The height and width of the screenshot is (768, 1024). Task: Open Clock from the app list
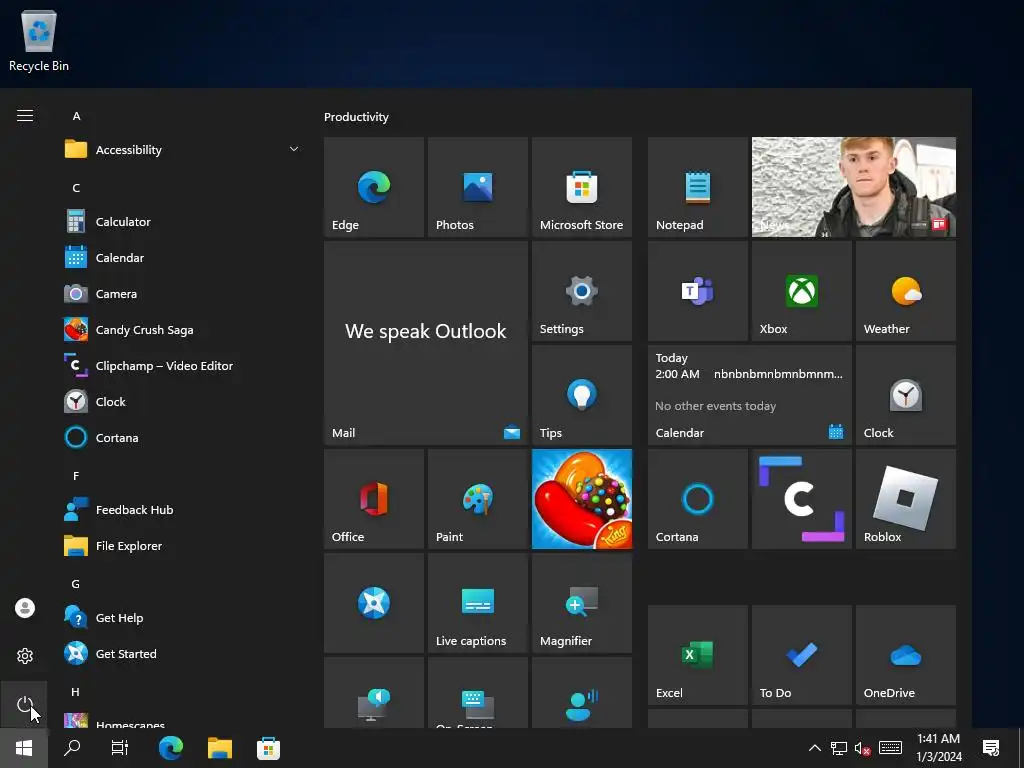pos(182,402)
